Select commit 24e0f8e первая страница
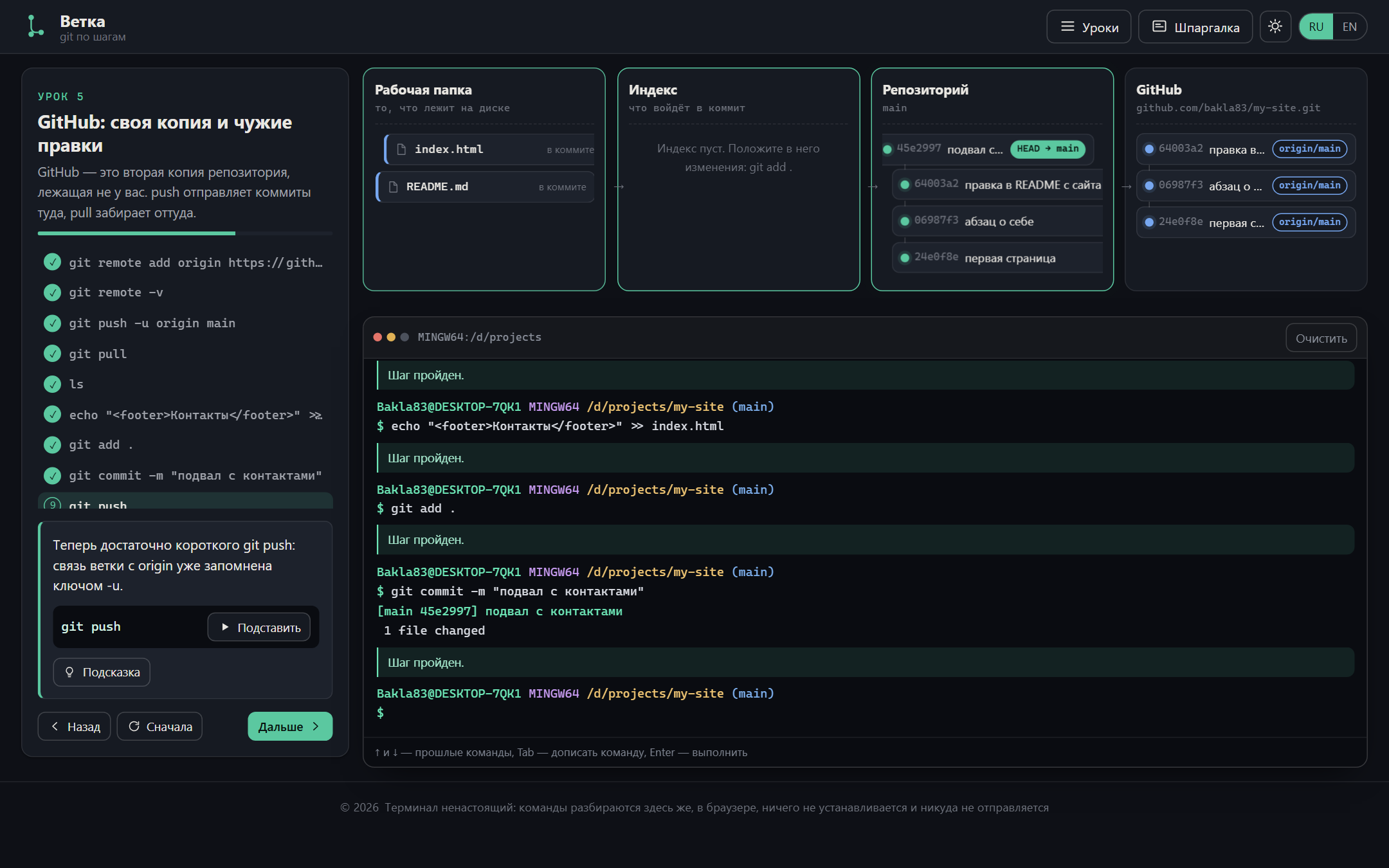1389x868 pixels. (x=997, y=258)
